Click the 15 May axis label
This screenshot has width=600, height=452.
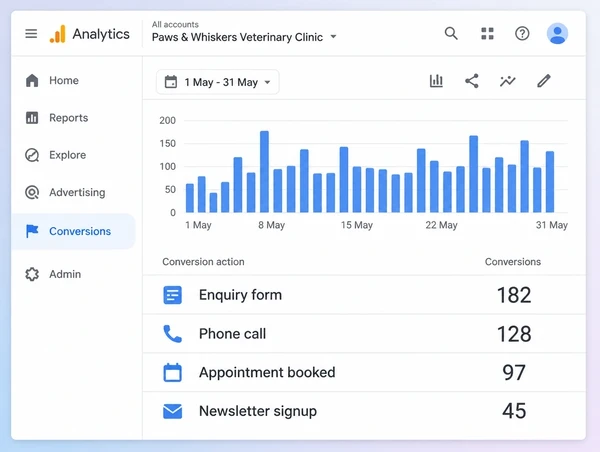tap(357, 225)
